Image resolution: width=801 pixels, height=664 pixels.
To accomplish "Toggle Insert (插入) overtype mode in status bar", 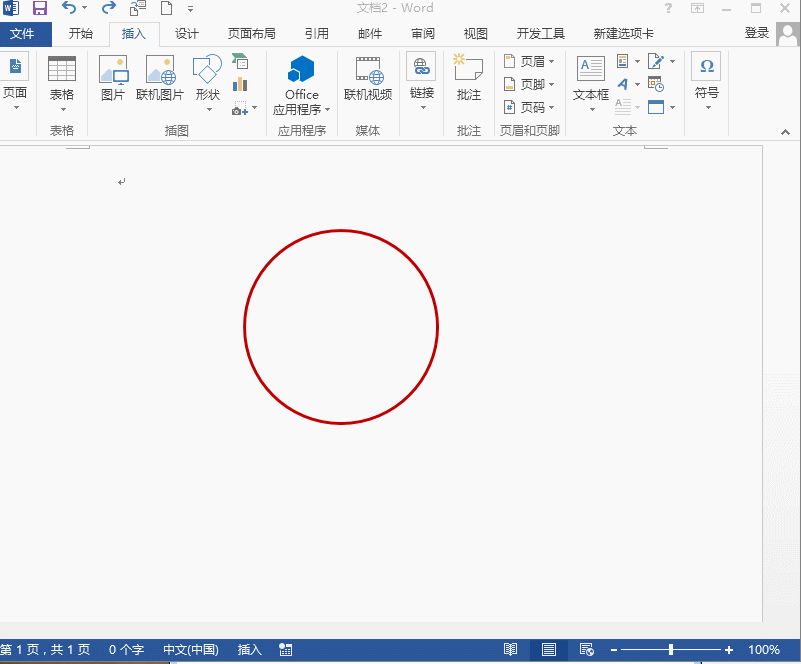I will click(250, 650).
